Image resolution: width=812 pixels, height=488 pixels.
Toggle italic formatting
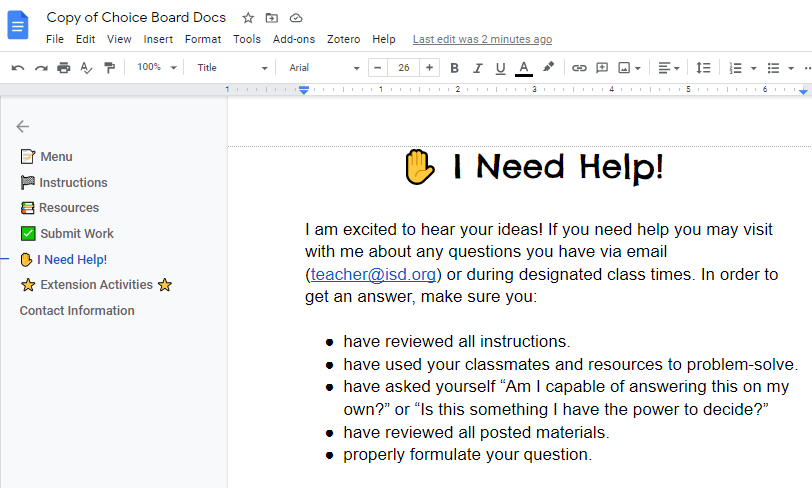[x=477, y=68]
